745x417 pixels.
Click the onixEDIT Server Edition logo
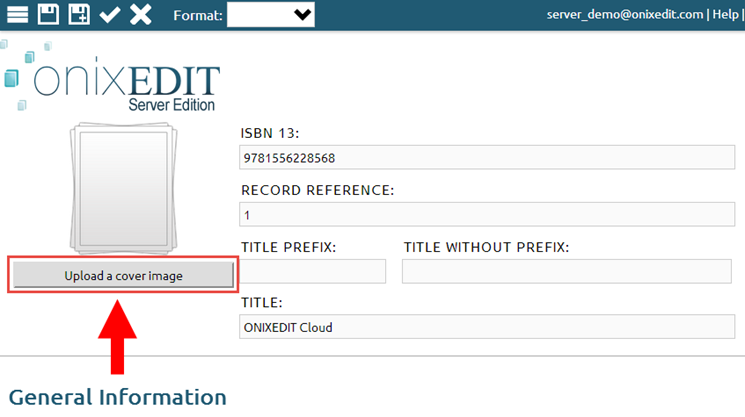pos(112,78)
